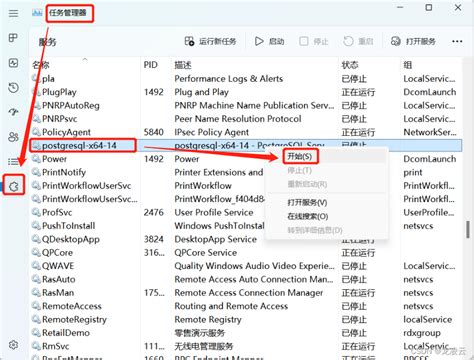Click description 'IPsec Policy Agent'
474x360 pixels.
212,132
